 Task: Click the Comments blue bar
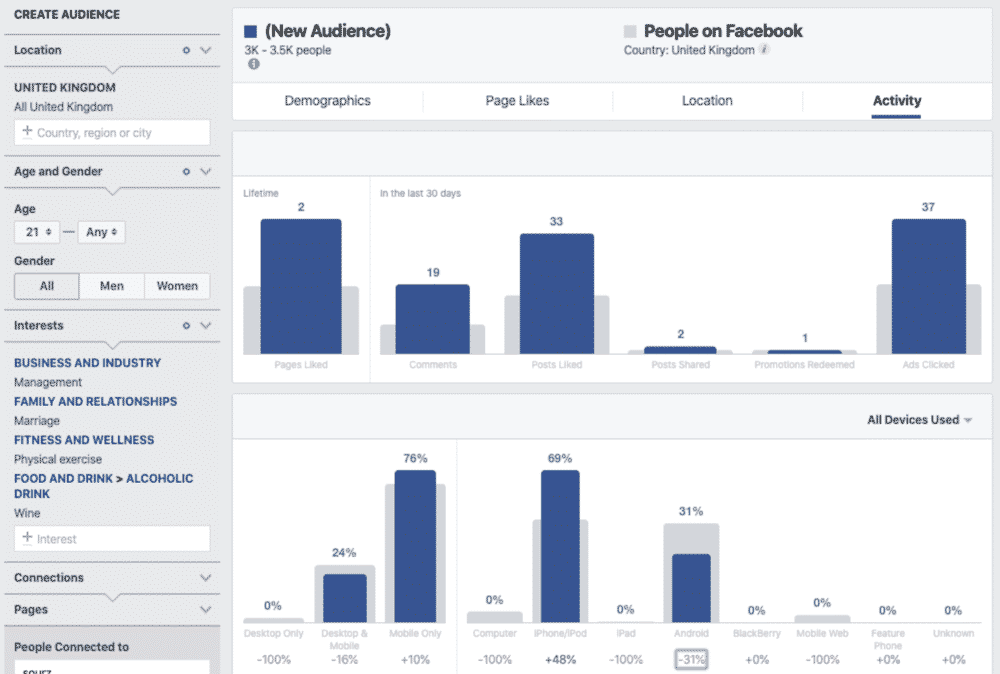[432, 319]
